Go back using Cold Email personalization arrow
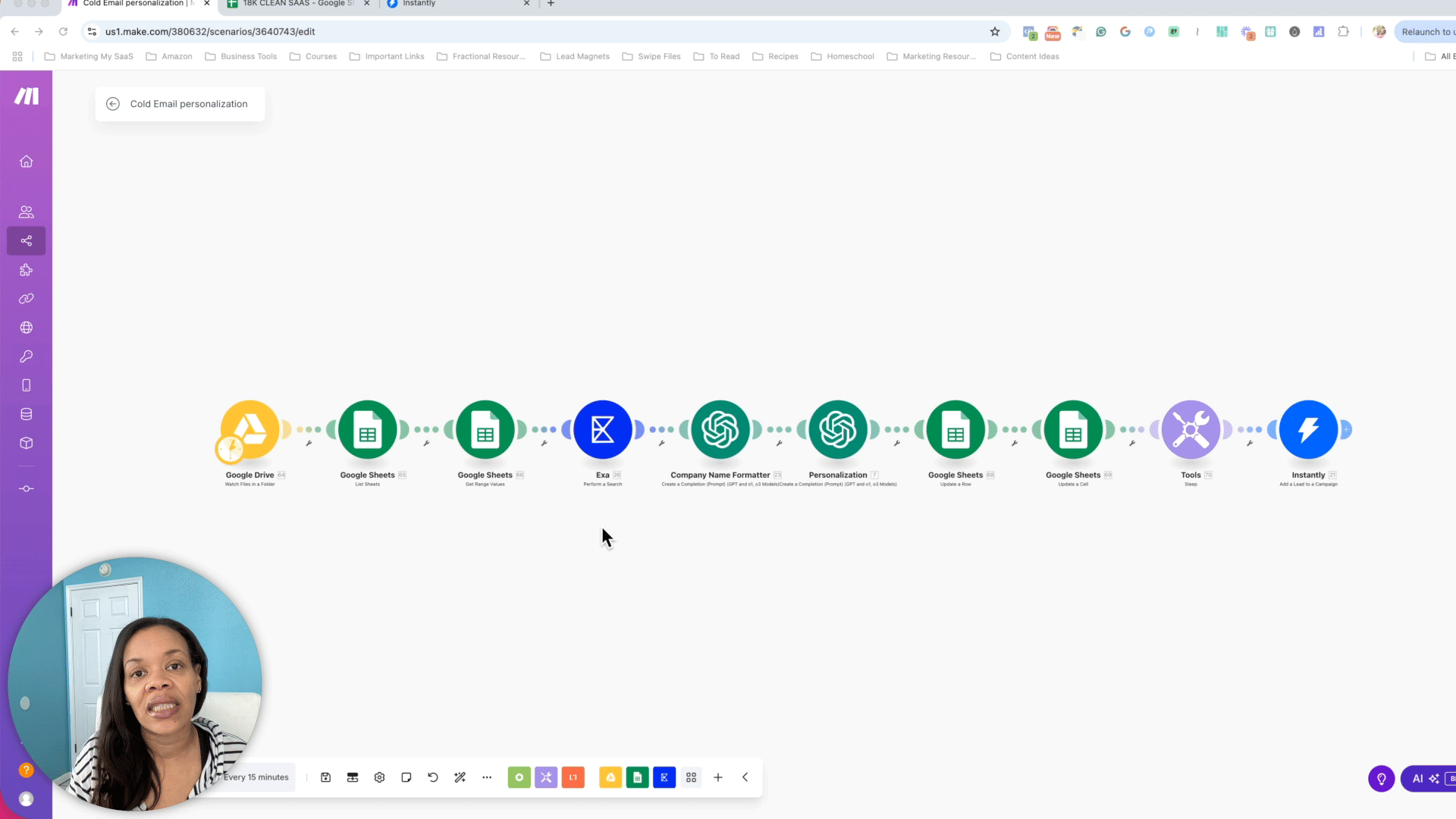Image resolution: width=1456 pixels, height=819 pixels. coord(113,104)
